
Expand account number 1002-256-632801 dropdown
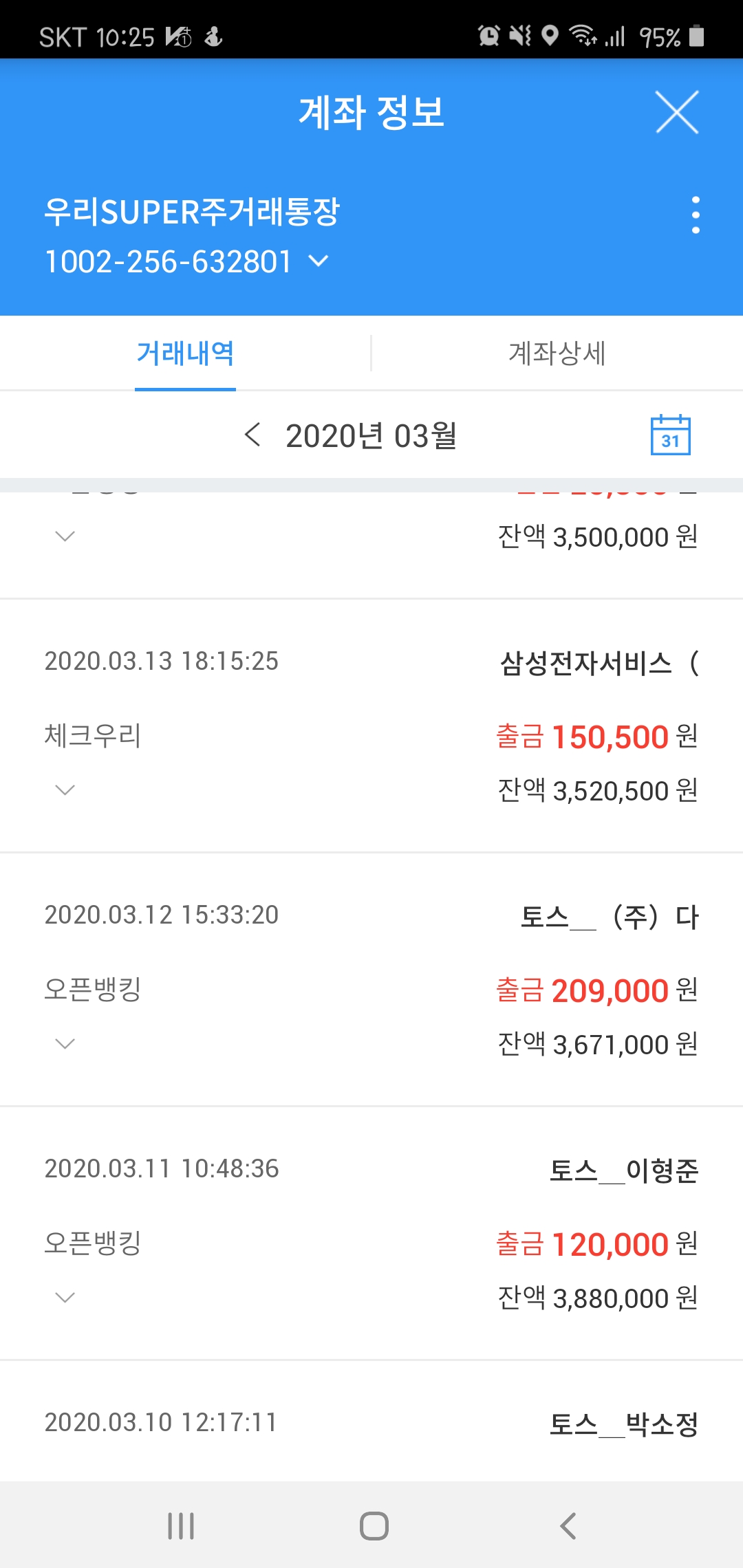(x=318, y=261)
